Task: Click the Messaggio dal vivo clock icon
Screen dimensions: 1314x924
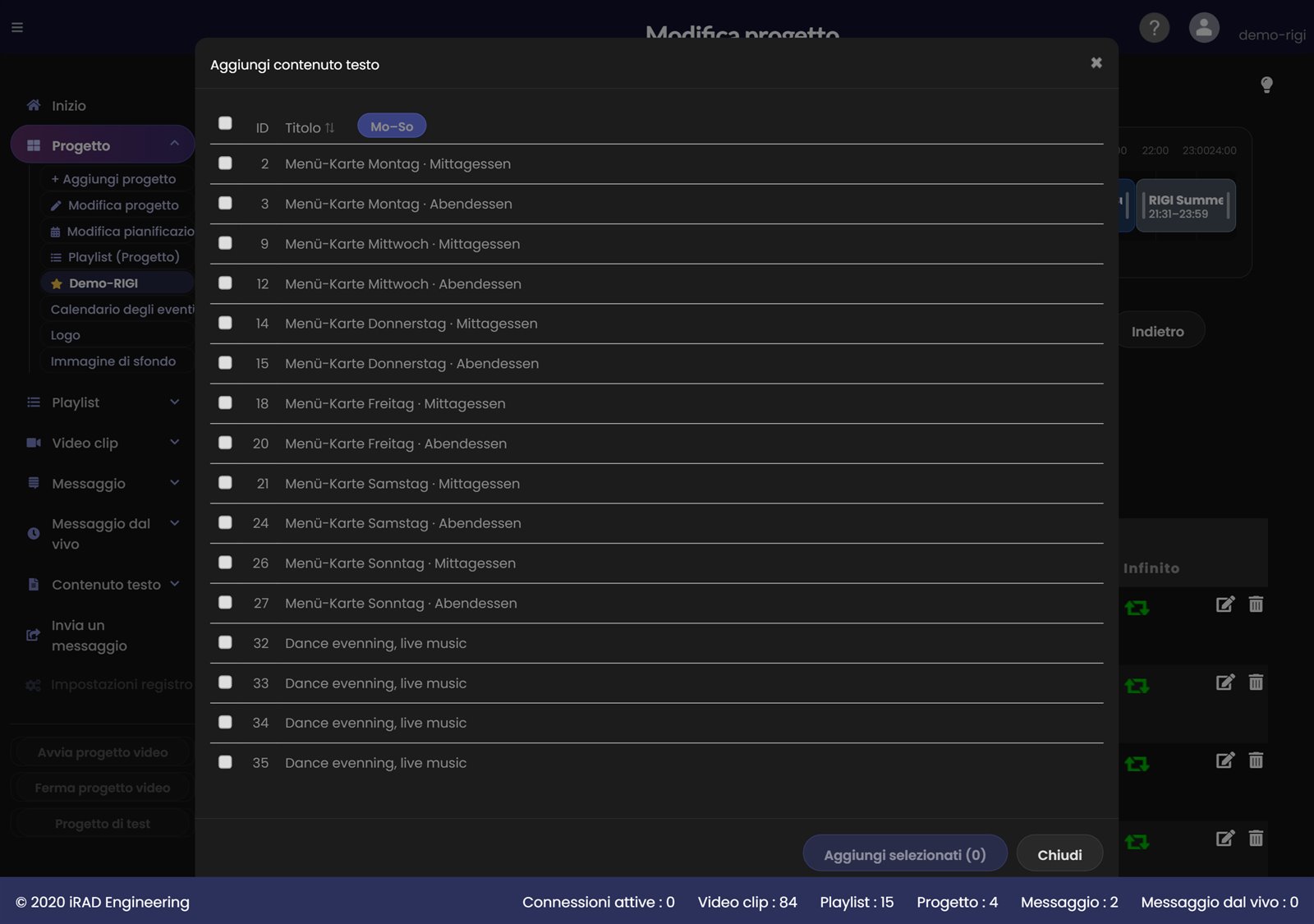Action: pos(34,533)
